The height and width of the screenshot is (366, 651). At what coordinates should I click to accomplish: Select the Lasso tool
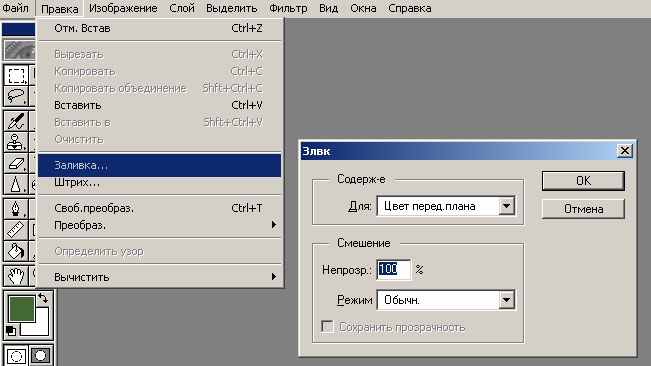(16, 96)
